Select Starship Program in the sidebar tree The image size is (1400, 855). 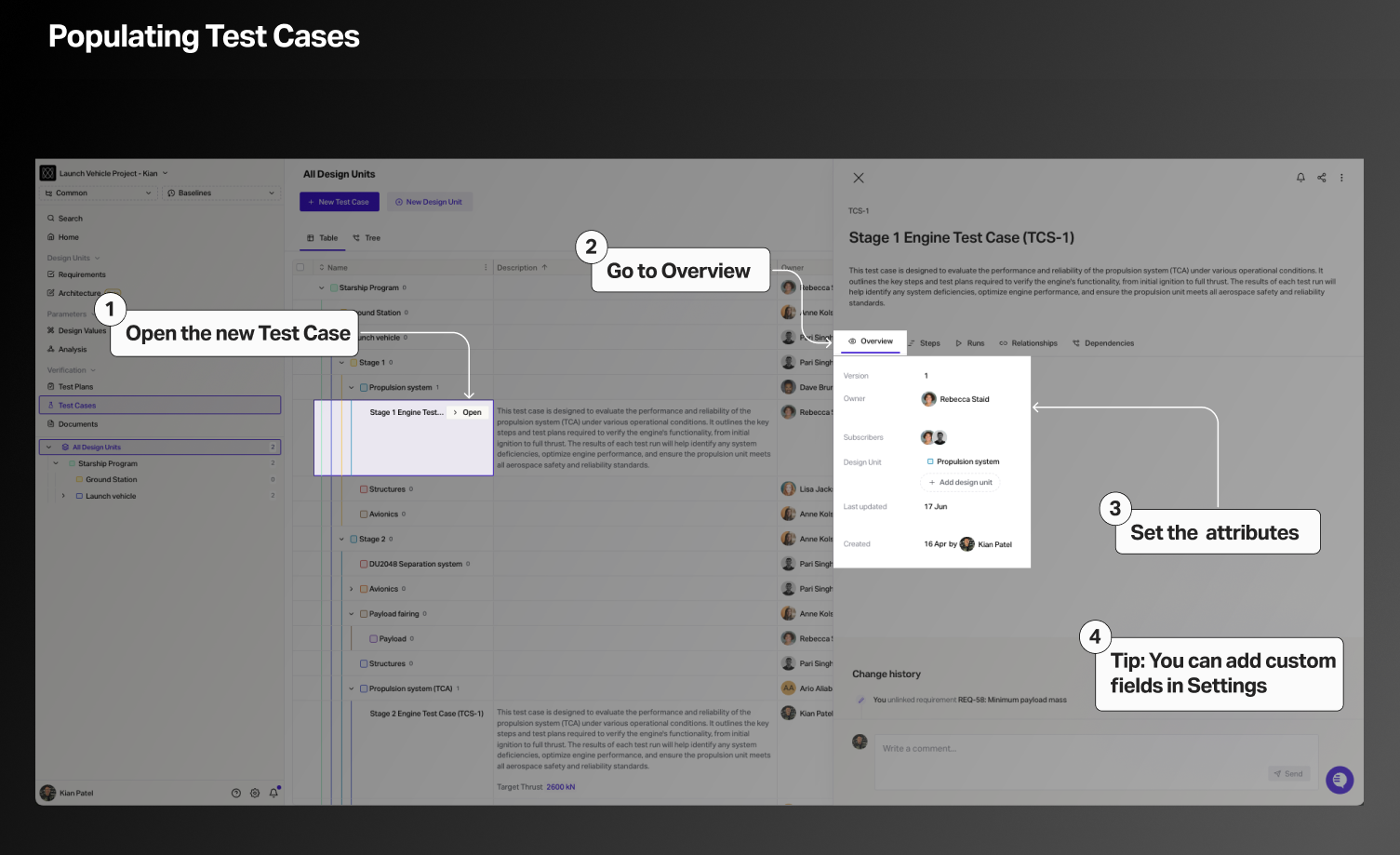point(107,463)
